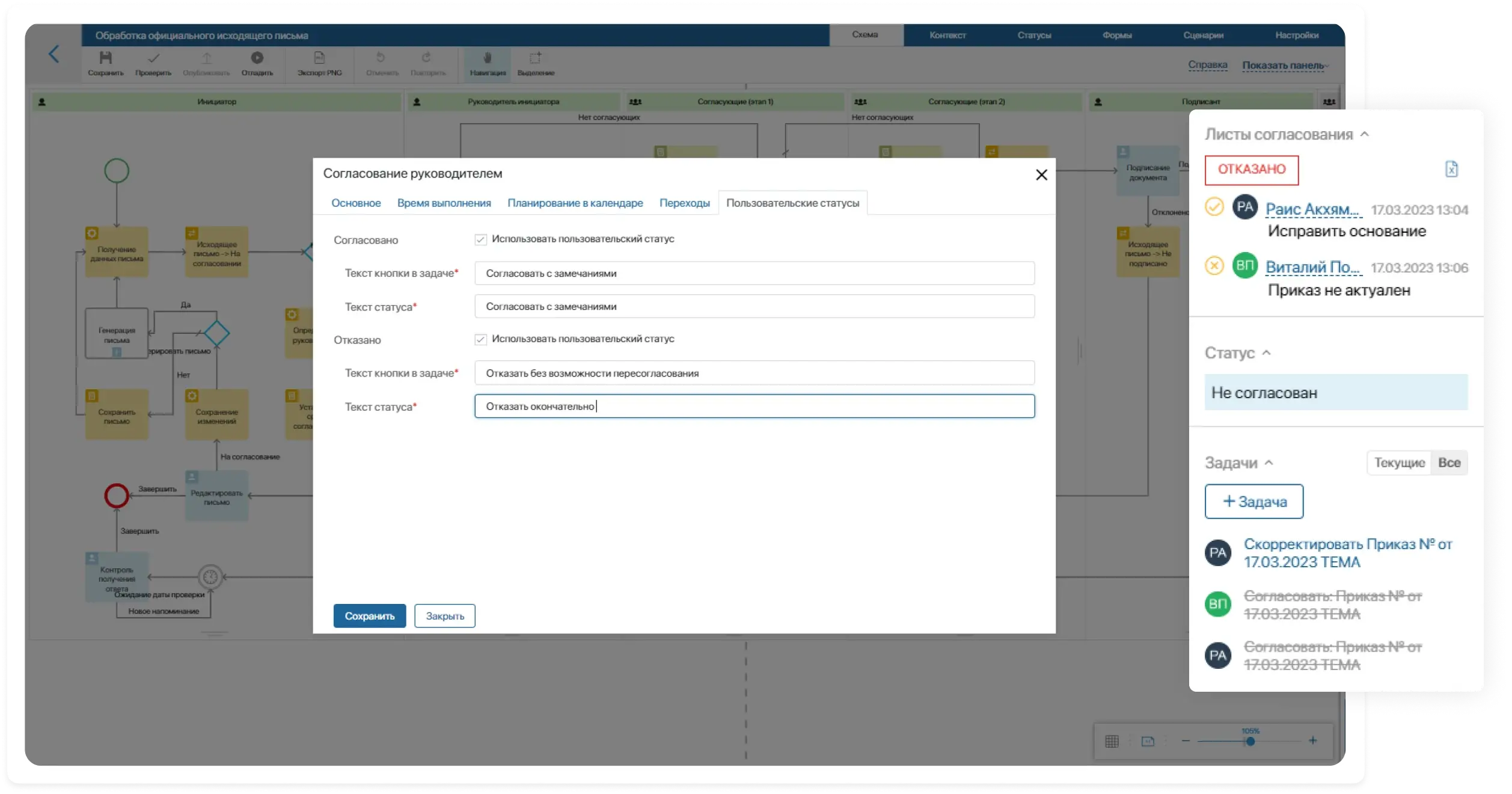The width and height of the screenshot is (1512, 794).
Task: Click the + Задача button
Action: click(x=1254, y=502)
